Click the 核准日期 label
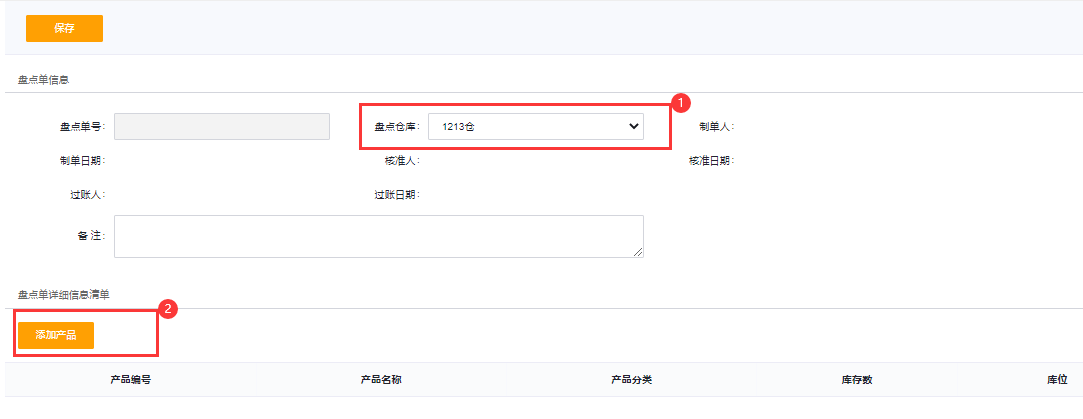Viewport: 1083px width, 419px height. 711,161
